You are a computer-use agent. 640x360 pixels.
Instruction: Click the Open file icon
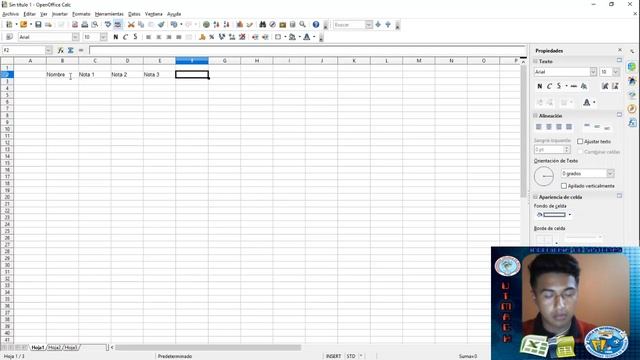point(24,24)
